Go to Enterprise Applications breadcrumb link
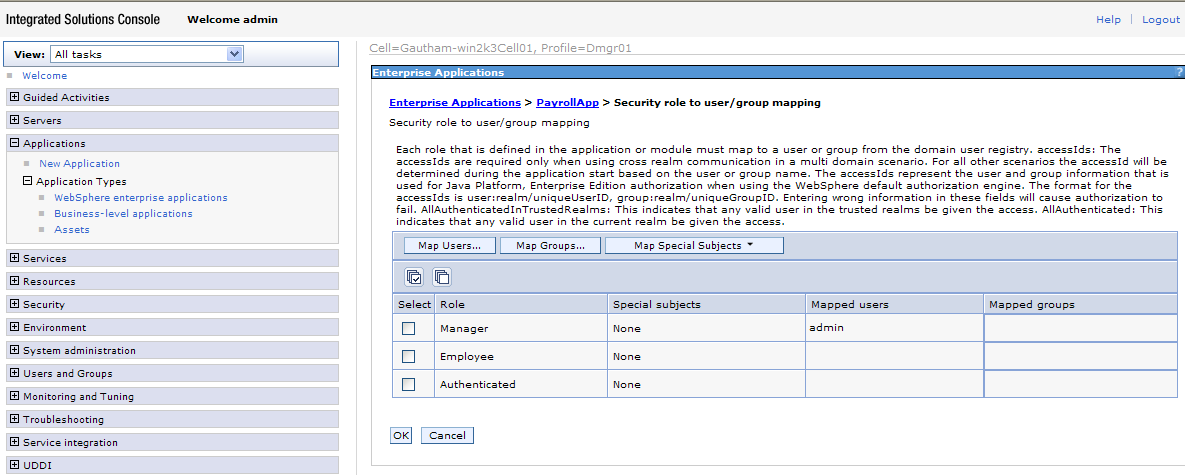 tap(455, 103)
